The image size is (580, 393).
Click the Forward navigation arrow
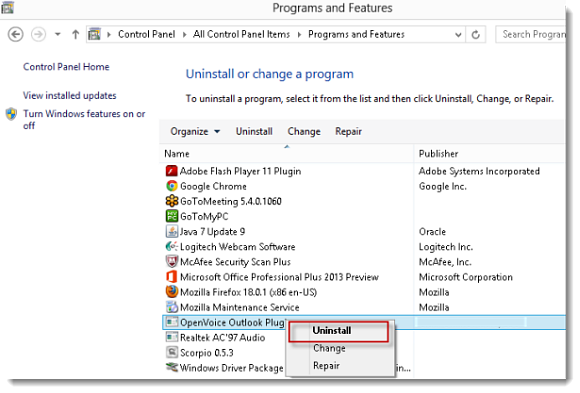pos(38,35)
